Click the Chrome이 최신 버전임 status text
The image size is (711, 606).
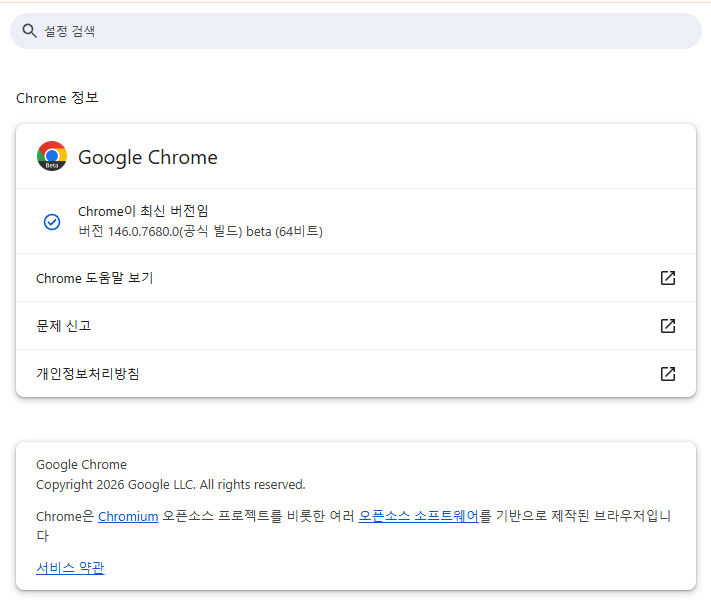pos(143,211)
